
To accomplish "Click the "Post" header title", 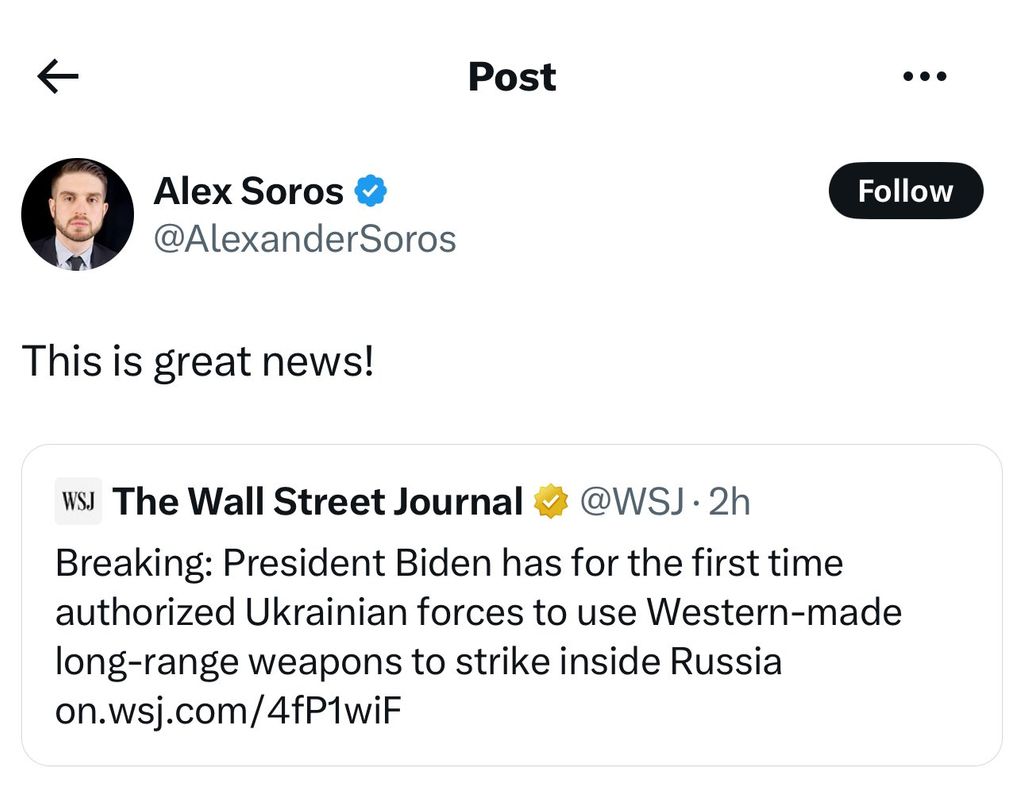I will (x=512, y=77).
